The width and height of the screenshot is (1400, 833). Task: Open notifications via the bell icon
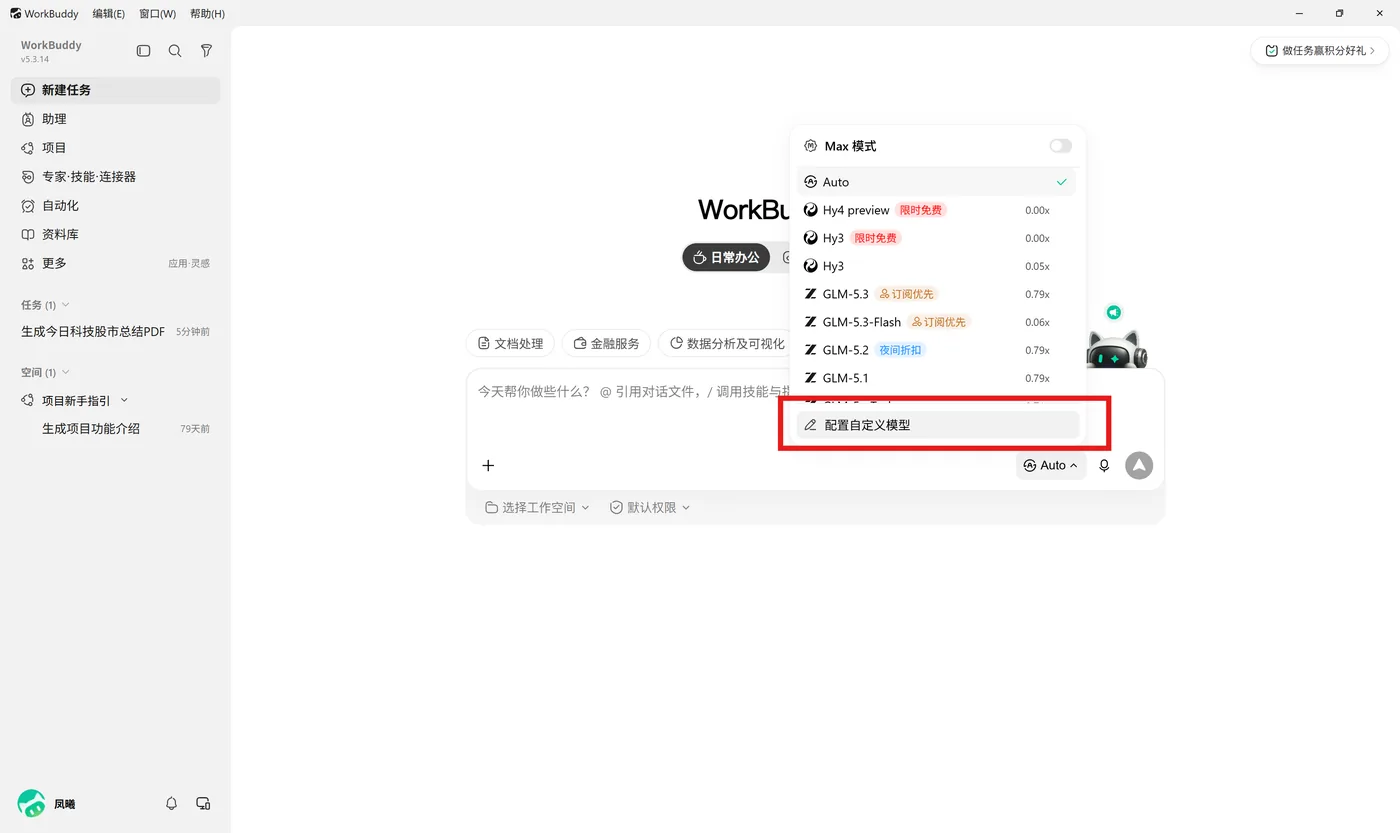pyautogui.click(x=171, y=803)
